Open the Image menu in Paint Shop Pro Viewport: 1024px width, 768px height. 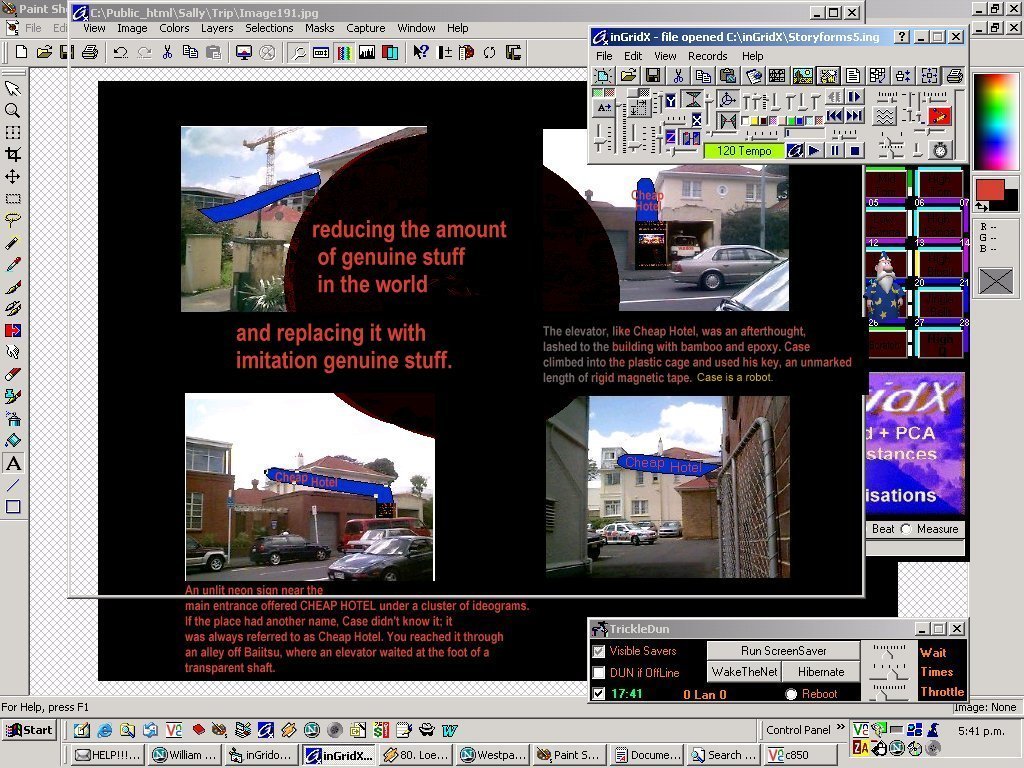pos(132,28)
